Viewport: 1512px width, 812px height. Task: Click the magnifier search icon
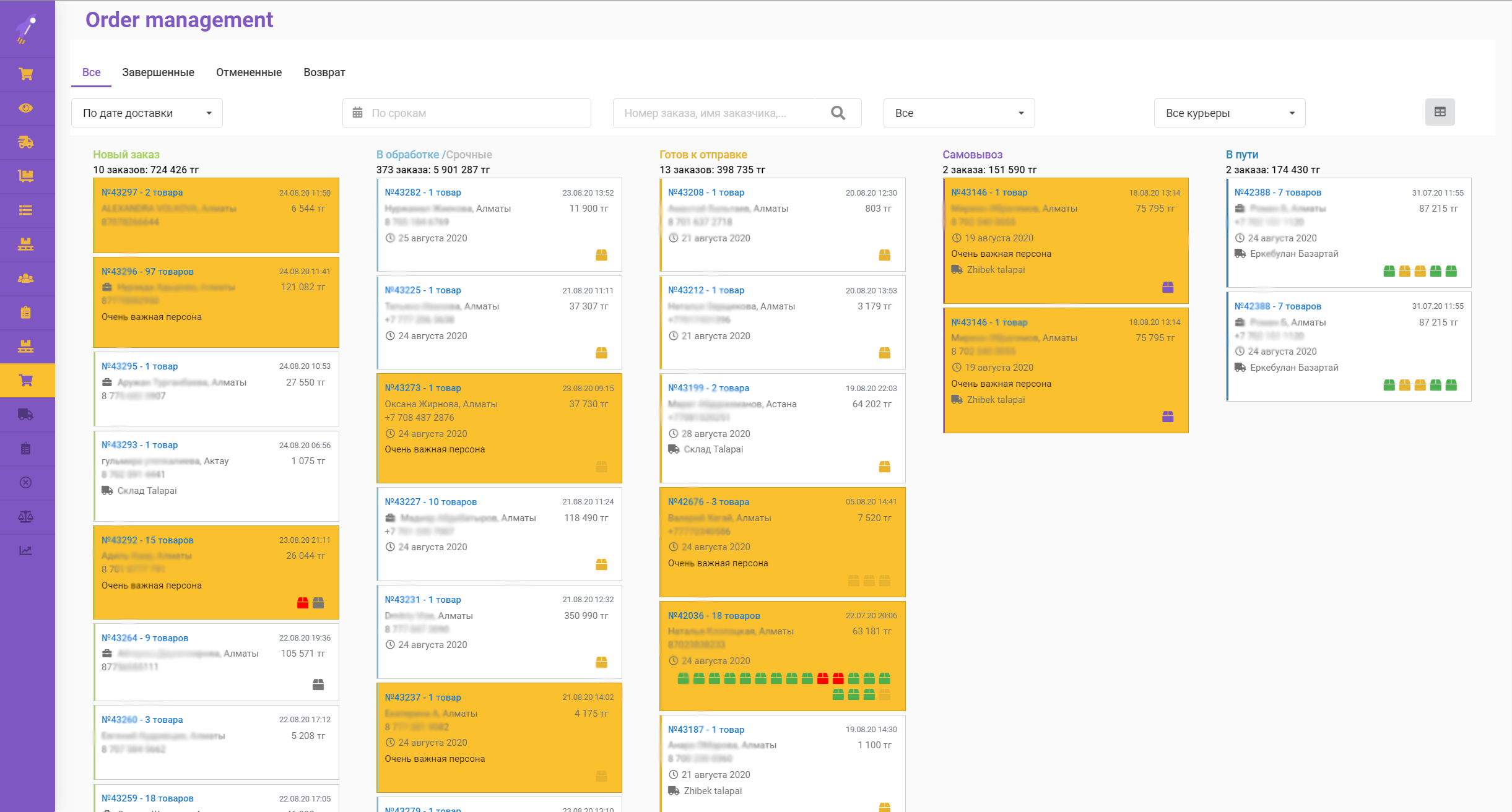838,113
